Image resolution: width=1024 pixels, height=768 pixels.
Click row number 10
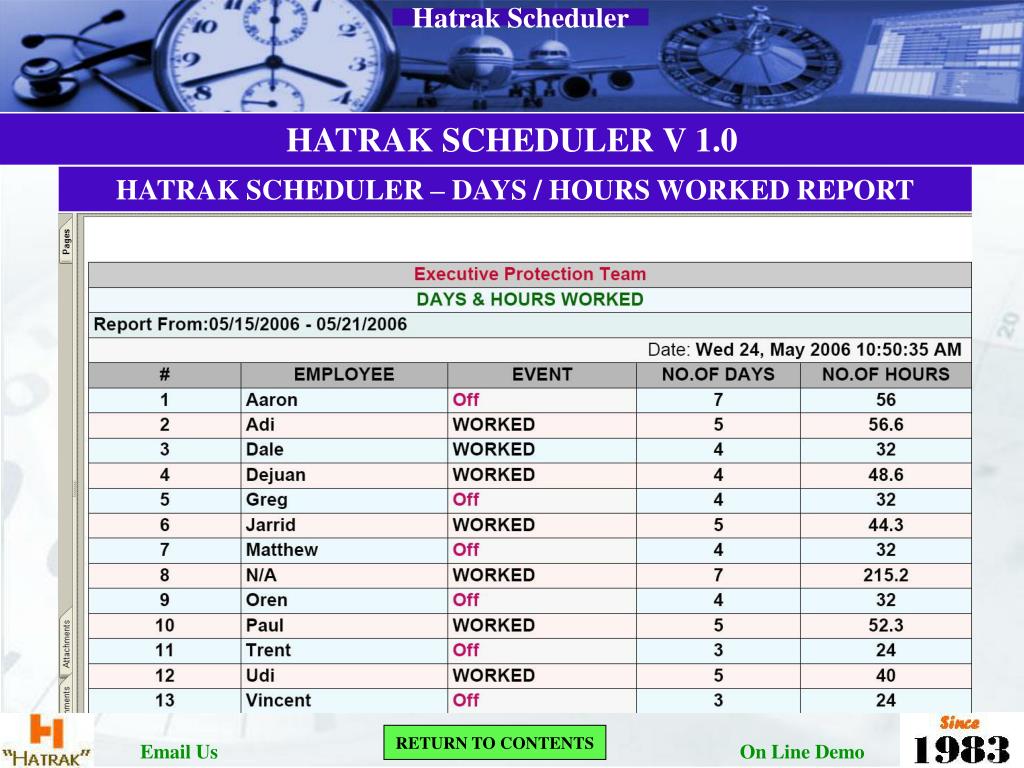point(165,626)
